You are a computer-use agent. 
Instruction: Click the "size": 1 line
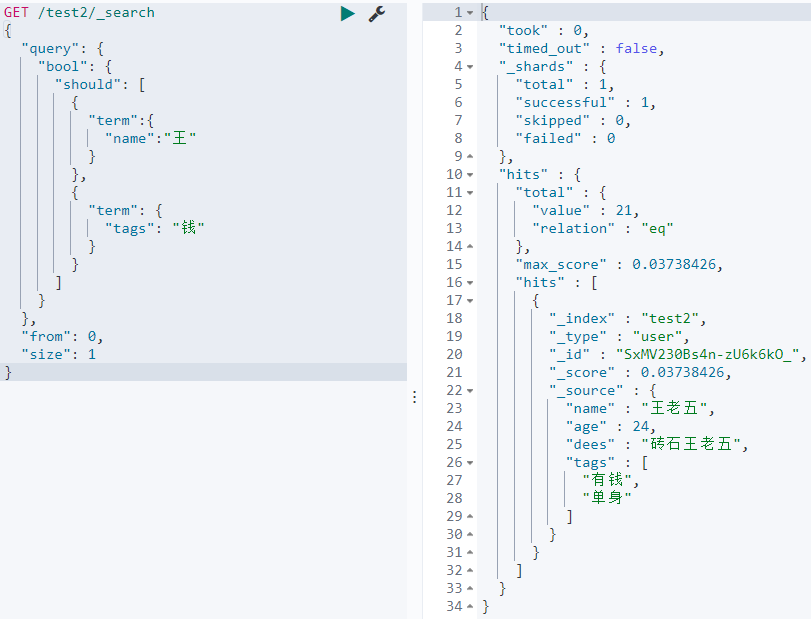point(58,354)
